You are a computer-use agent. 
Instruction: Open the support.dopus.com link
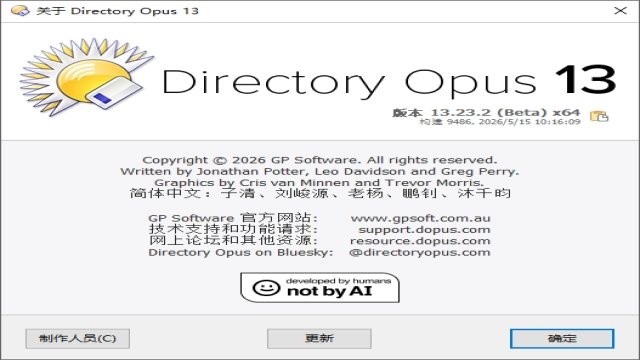pyautogui.click(x=424, y=230)
